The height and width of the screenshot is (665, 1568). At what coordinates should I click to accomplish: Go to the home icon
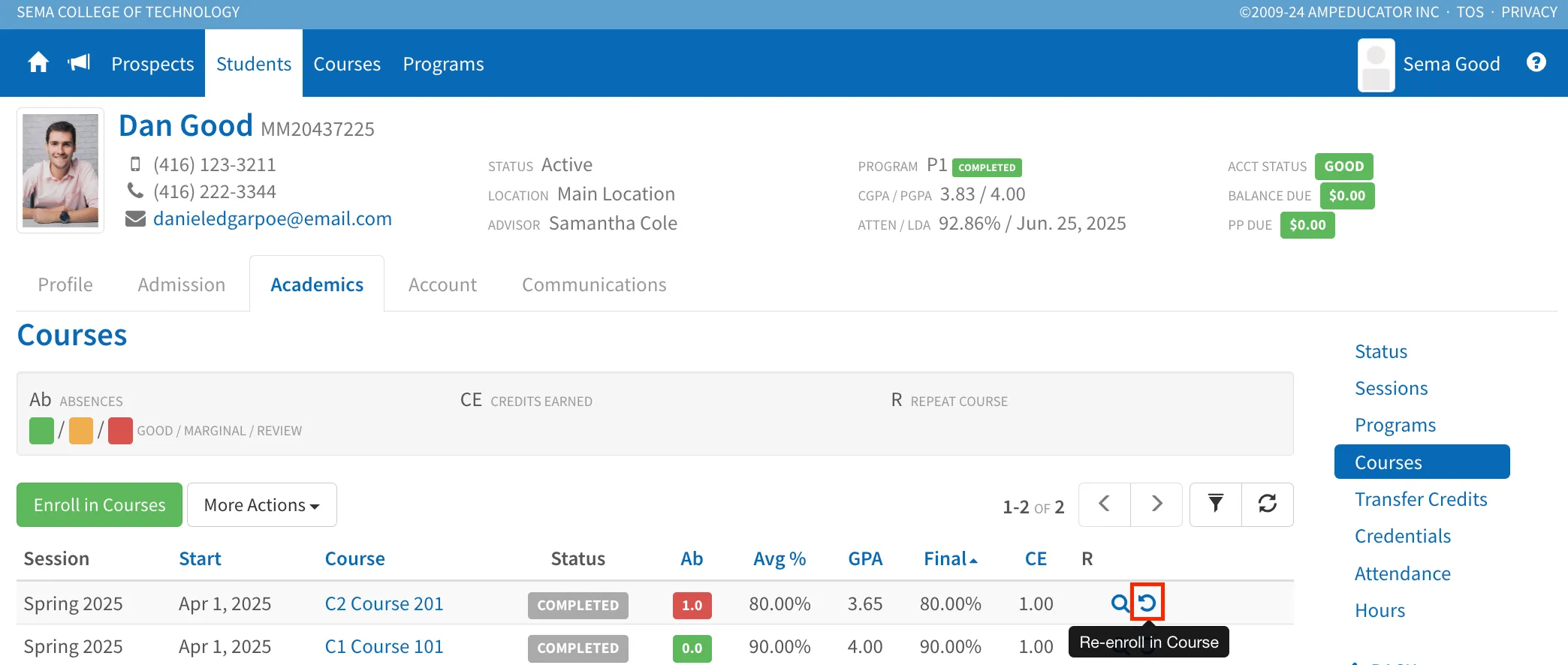(x=38, y=63)
